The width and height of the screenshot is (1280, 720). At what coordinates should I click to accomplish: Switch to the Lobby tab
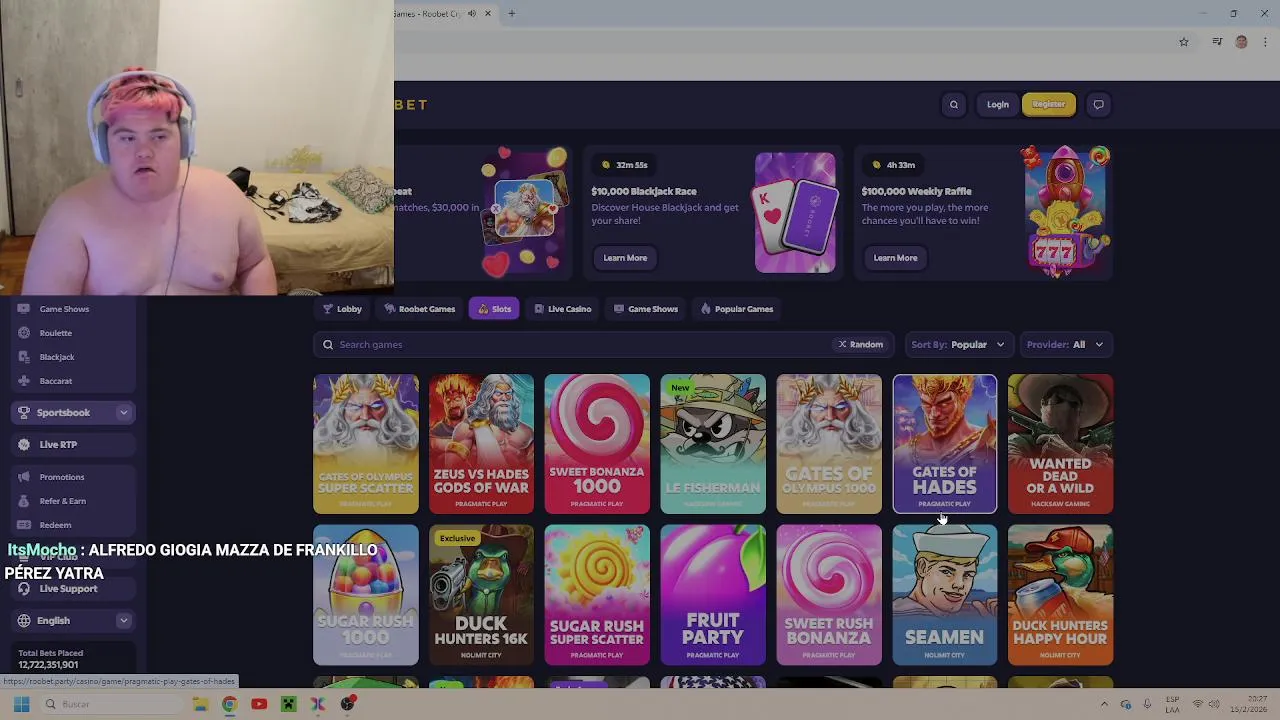(x=342, y=309)
